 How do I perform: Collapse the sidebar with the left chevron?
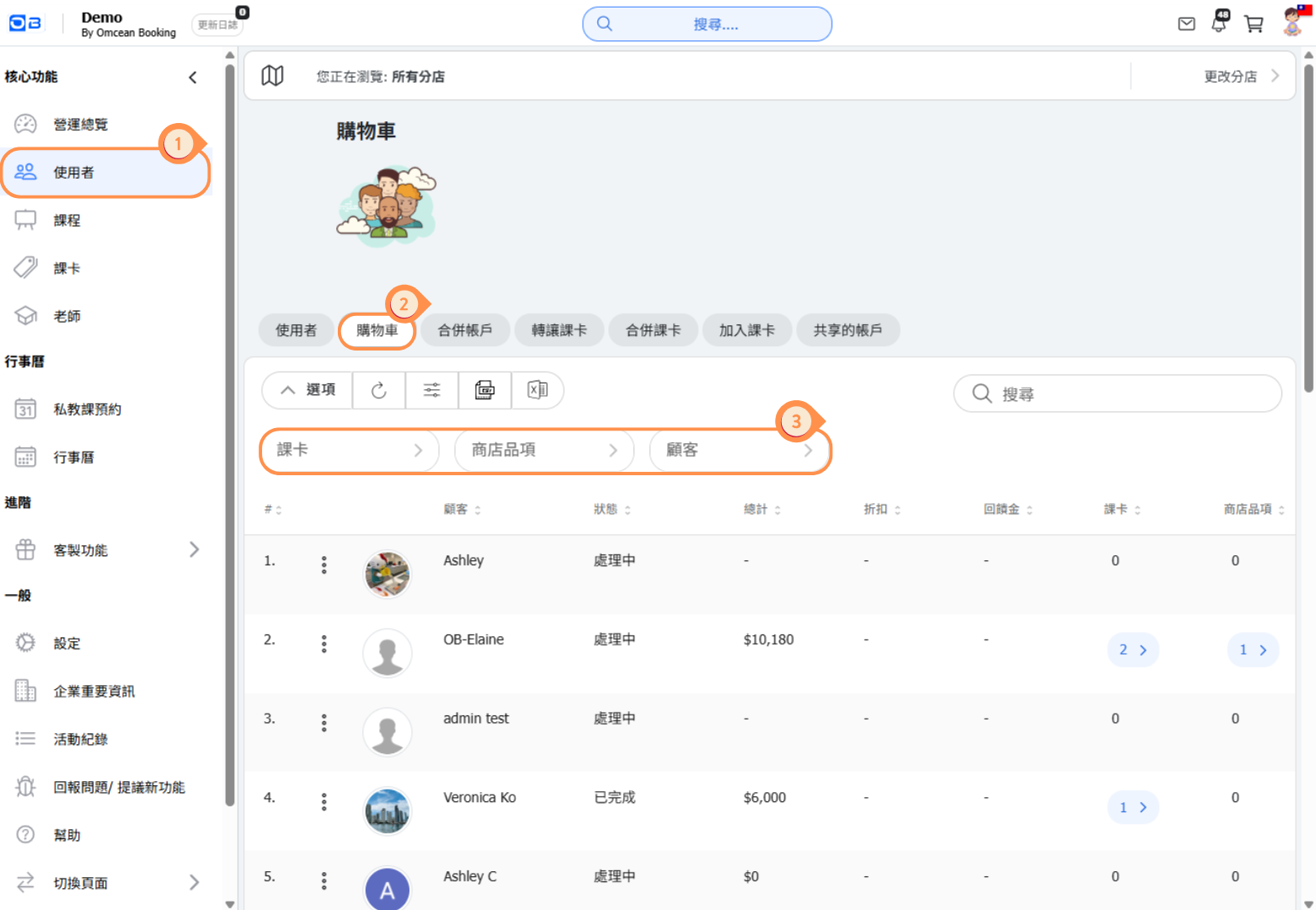193,78
